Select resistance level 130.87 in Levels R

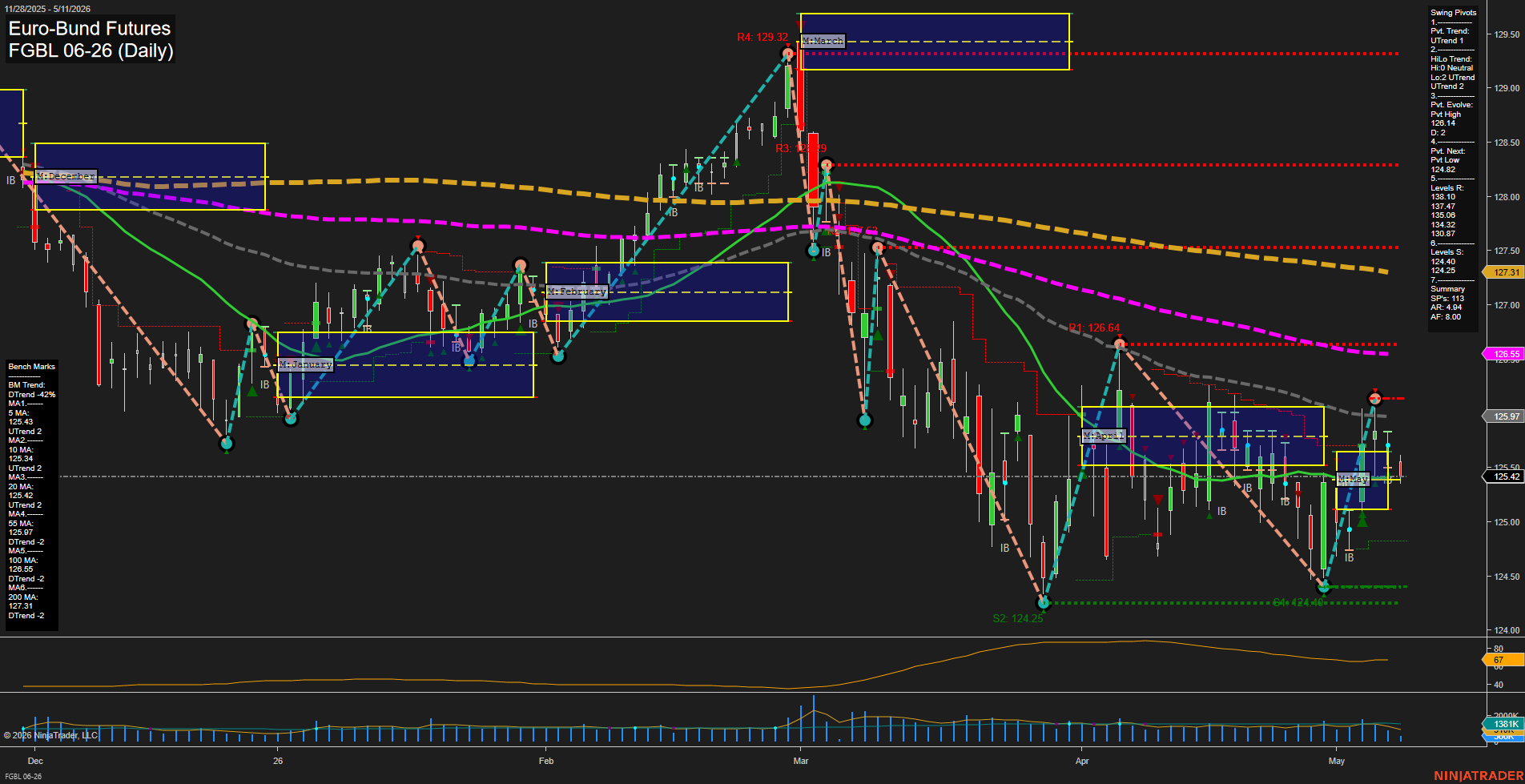pos(1443,234)
